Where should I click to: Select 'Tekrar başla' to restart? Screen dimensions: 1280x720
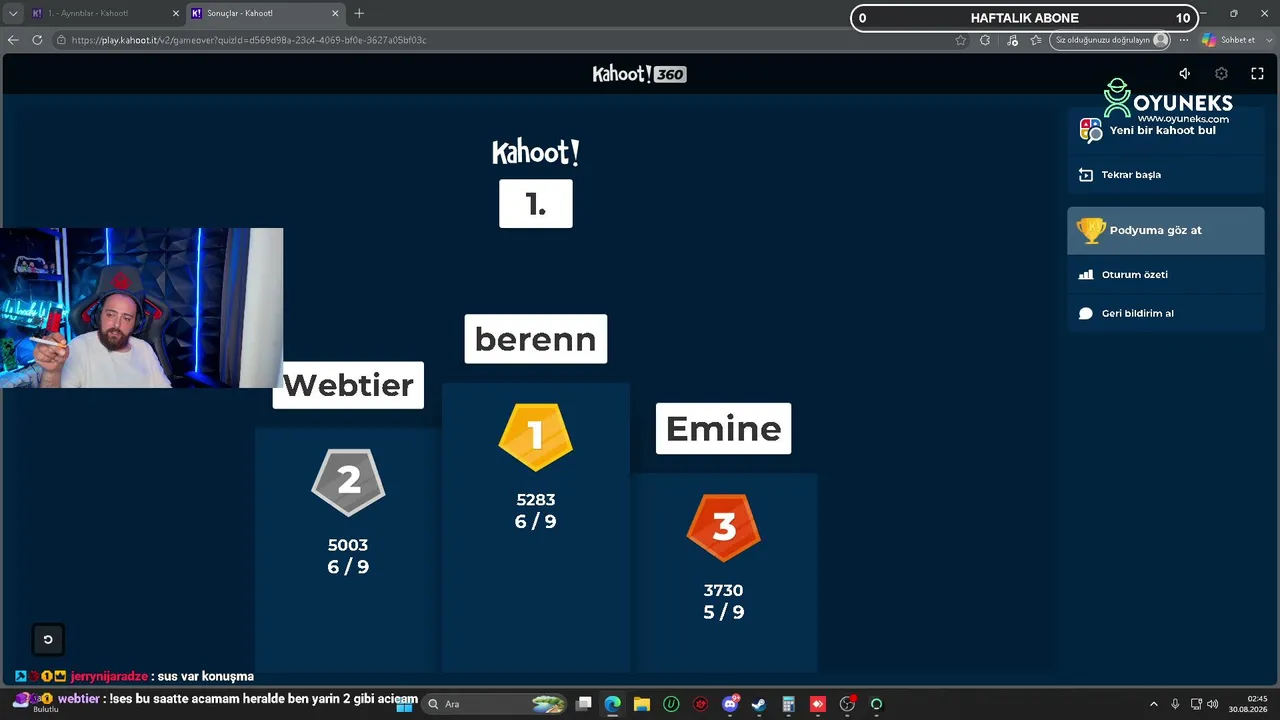click(x=1166, y=175)
